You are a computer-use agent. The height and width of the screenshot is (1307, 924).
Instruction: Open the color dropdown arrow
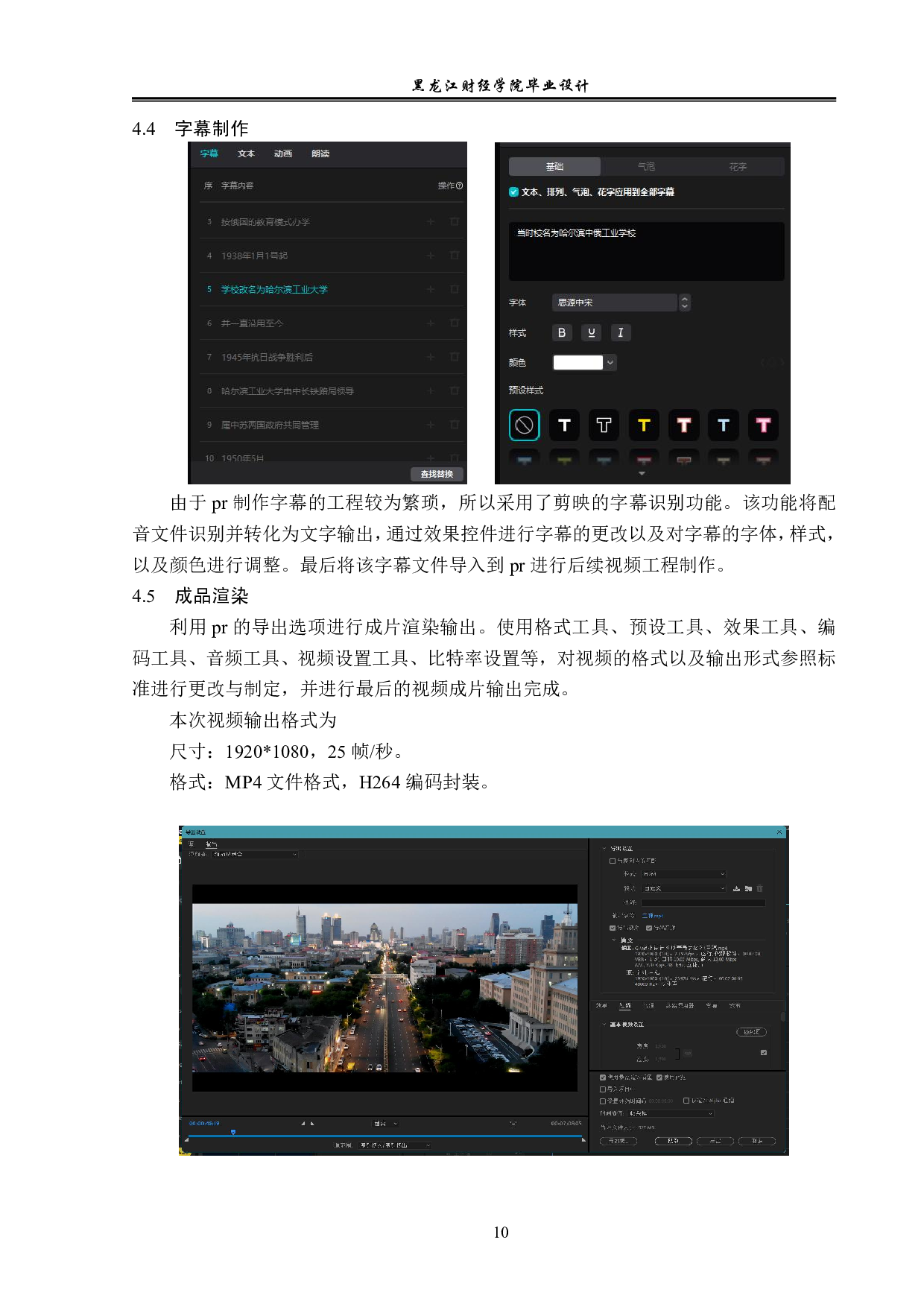(x=610, y=363)
